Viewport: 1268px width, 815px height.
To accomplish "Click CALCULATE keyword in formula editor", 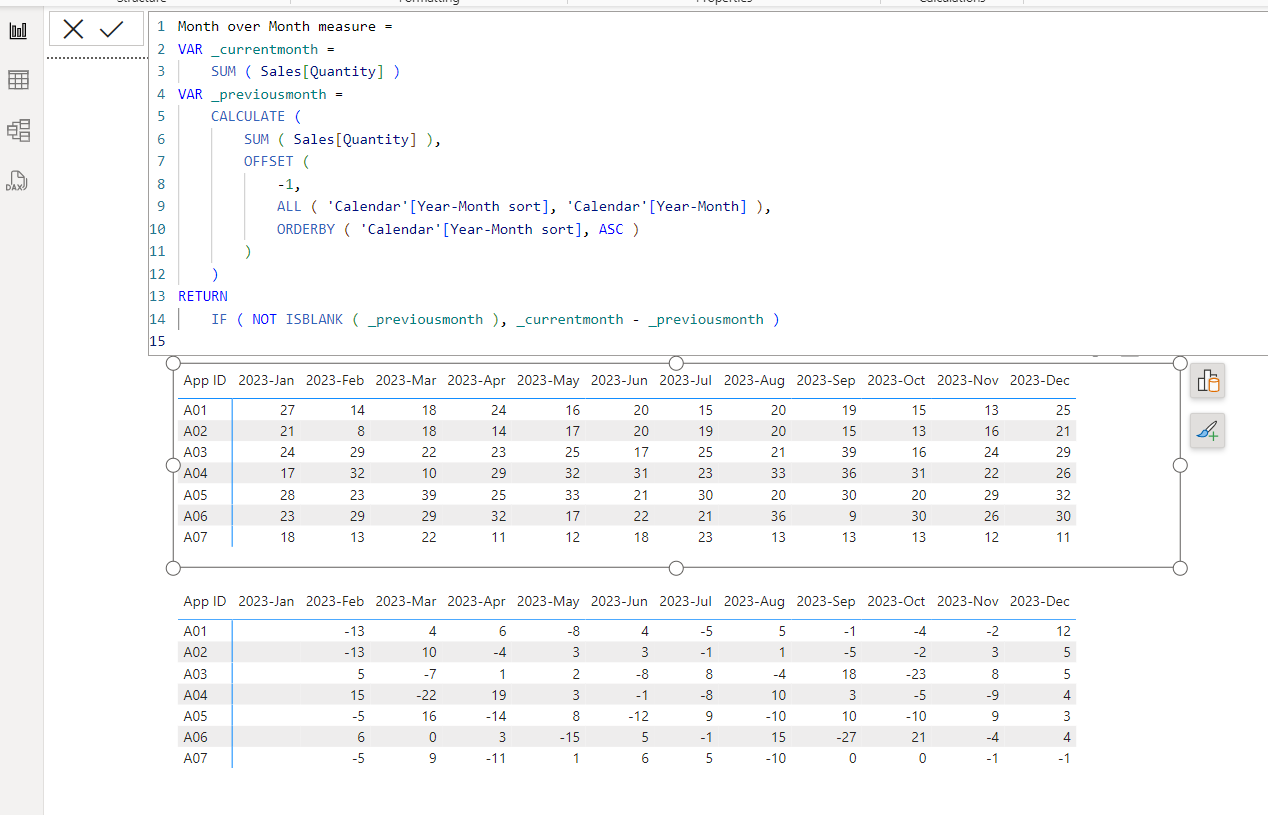I will click(x=247, y=116).
